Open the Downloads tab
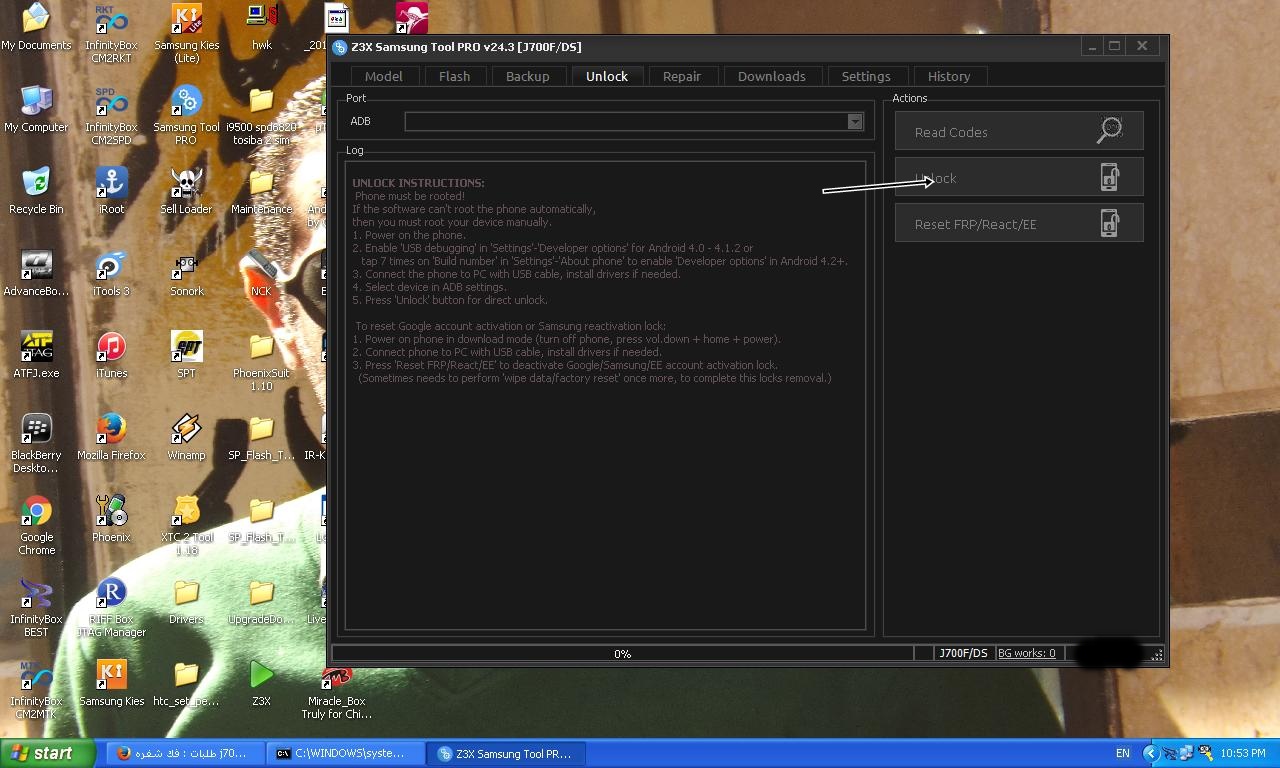Screen dimensions: 1280x768 pos(771,76)
